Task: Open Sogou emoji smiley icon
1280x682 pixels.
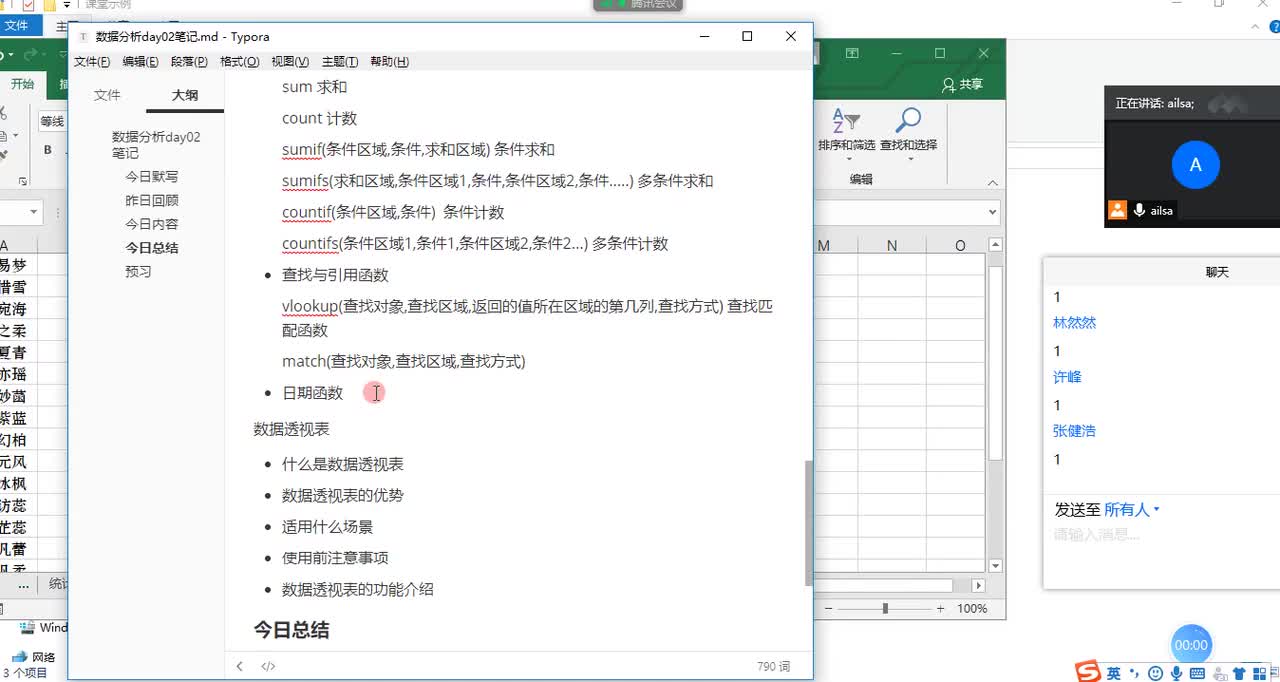Action: point(1156,673)
